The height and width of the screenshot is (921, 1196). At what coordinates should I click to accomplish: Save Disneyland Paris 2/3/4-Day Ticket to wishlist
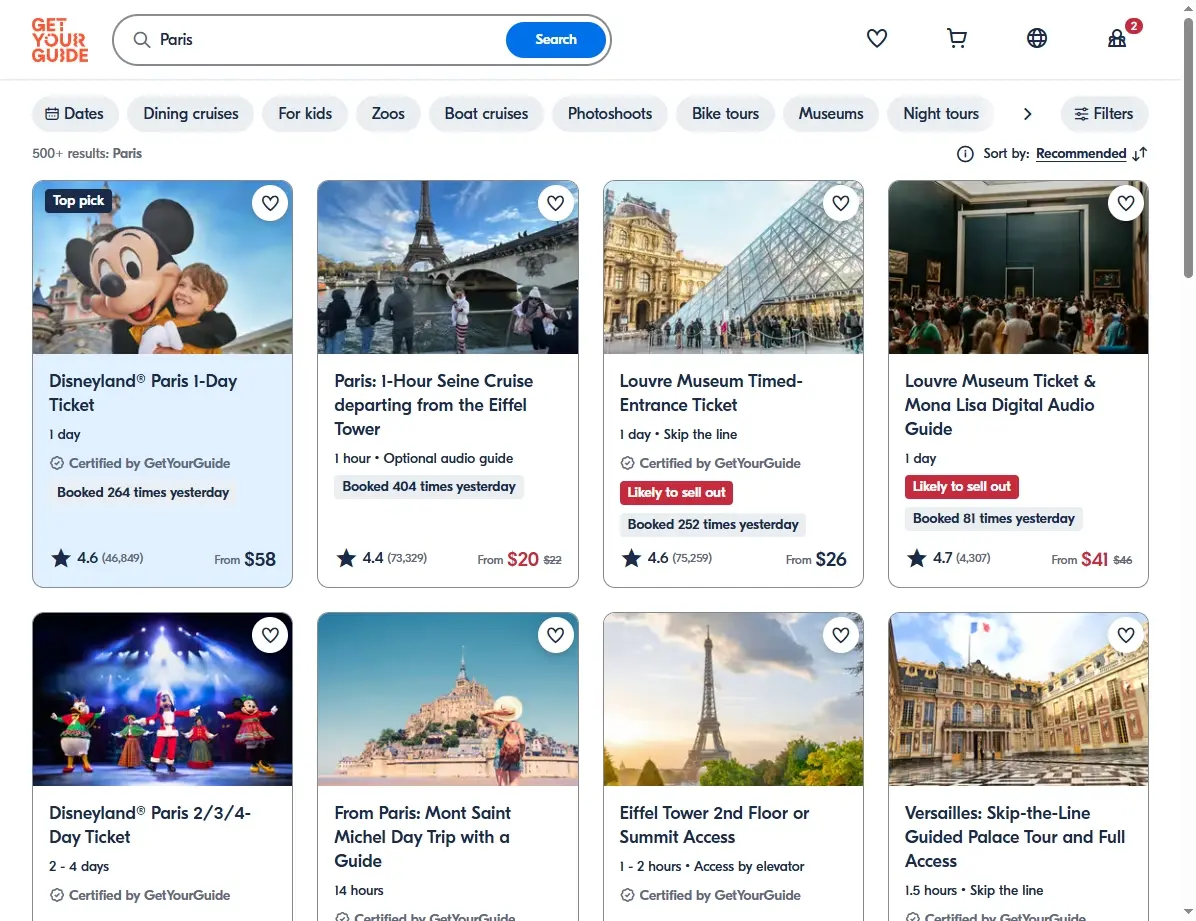coord(270,635)
